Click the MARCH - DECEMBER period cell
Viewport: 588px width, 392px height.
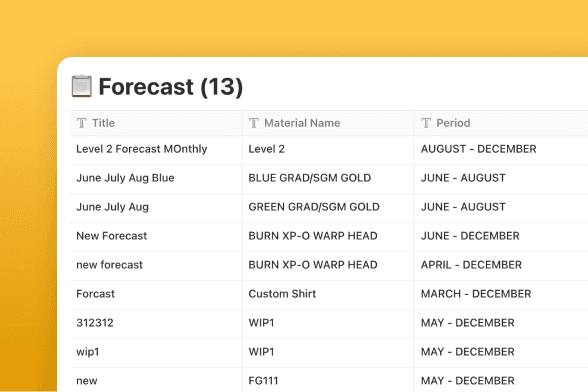coord(501,294)
